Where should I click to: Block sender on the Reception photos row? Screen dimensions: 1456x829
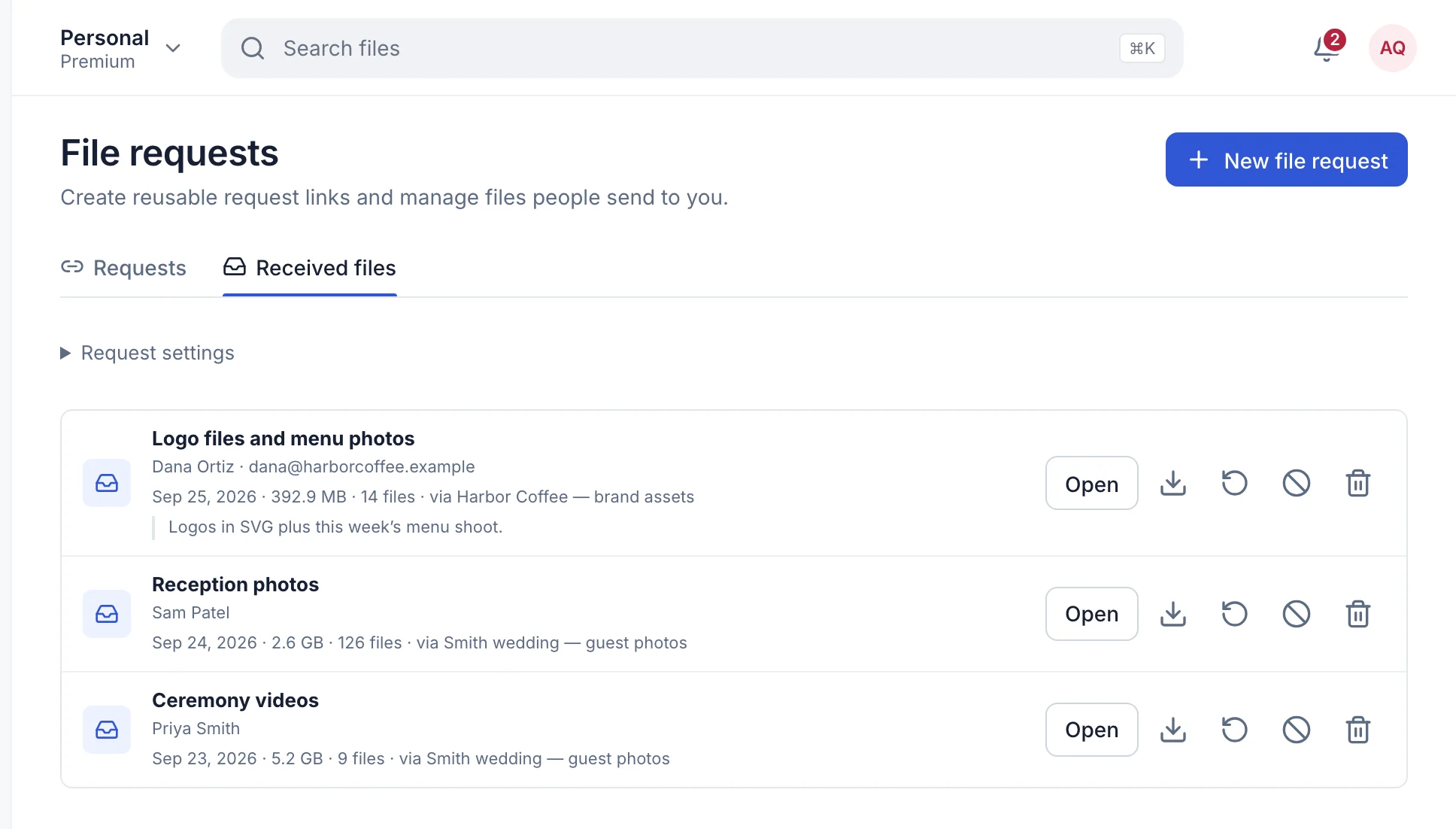pos(1297,614)
